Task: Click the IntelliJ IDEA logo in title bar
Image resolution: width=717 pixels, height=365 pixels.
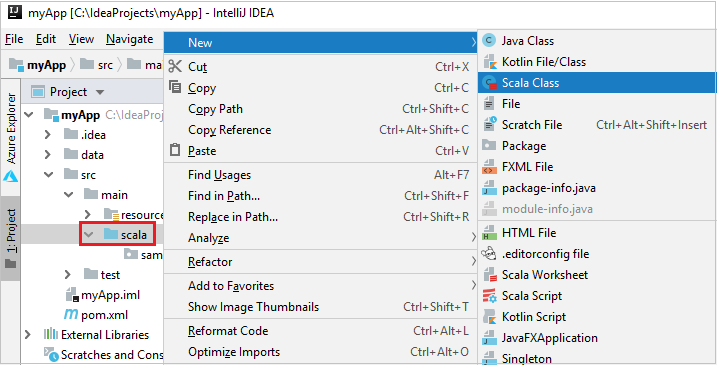Action: tap(16, 12)
